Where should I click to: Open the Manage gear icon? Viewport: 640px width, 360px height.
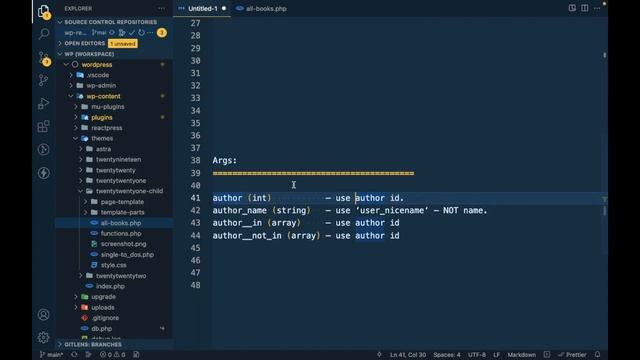point(44,337)
